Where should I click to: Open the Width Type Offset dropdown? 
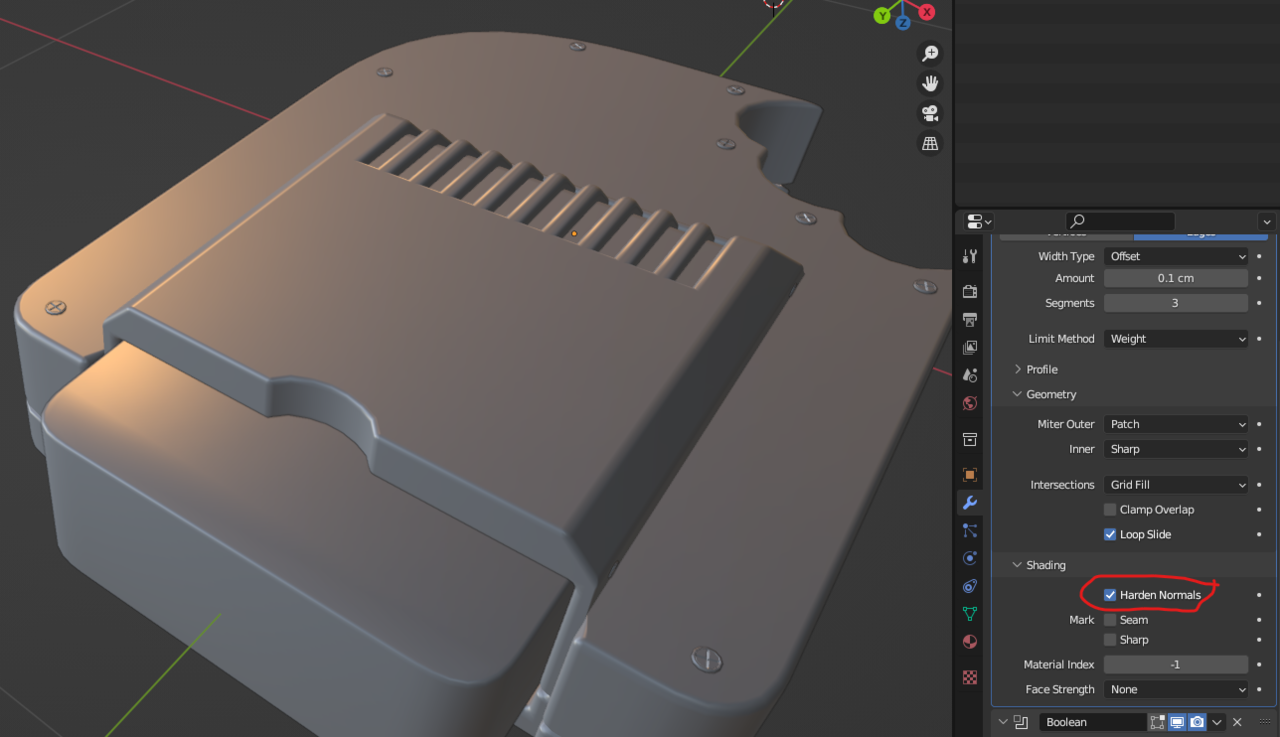(x=1176, y=257)
